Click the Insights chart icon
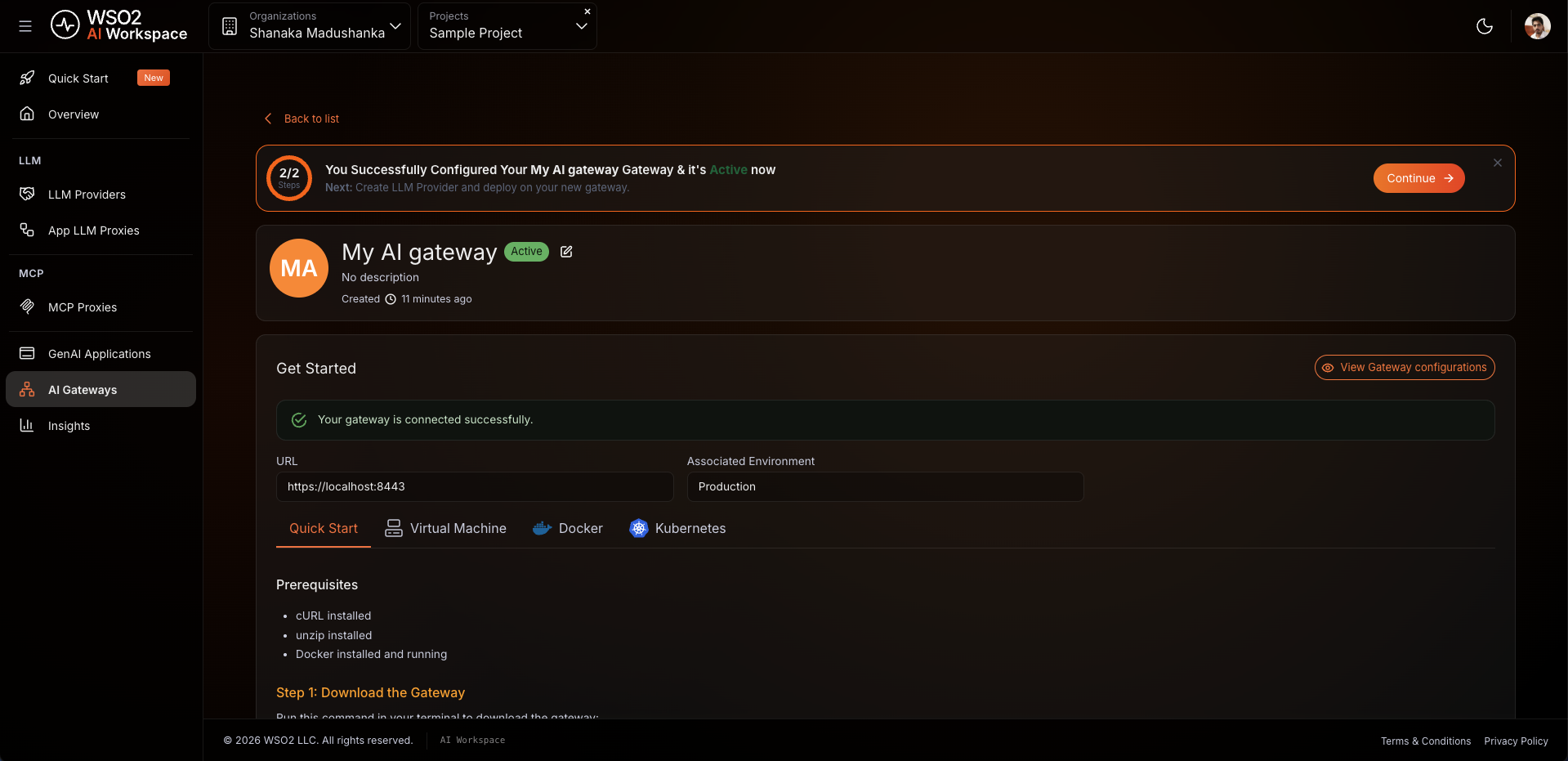Screen dimensions: 1568x761 (27, 425)
